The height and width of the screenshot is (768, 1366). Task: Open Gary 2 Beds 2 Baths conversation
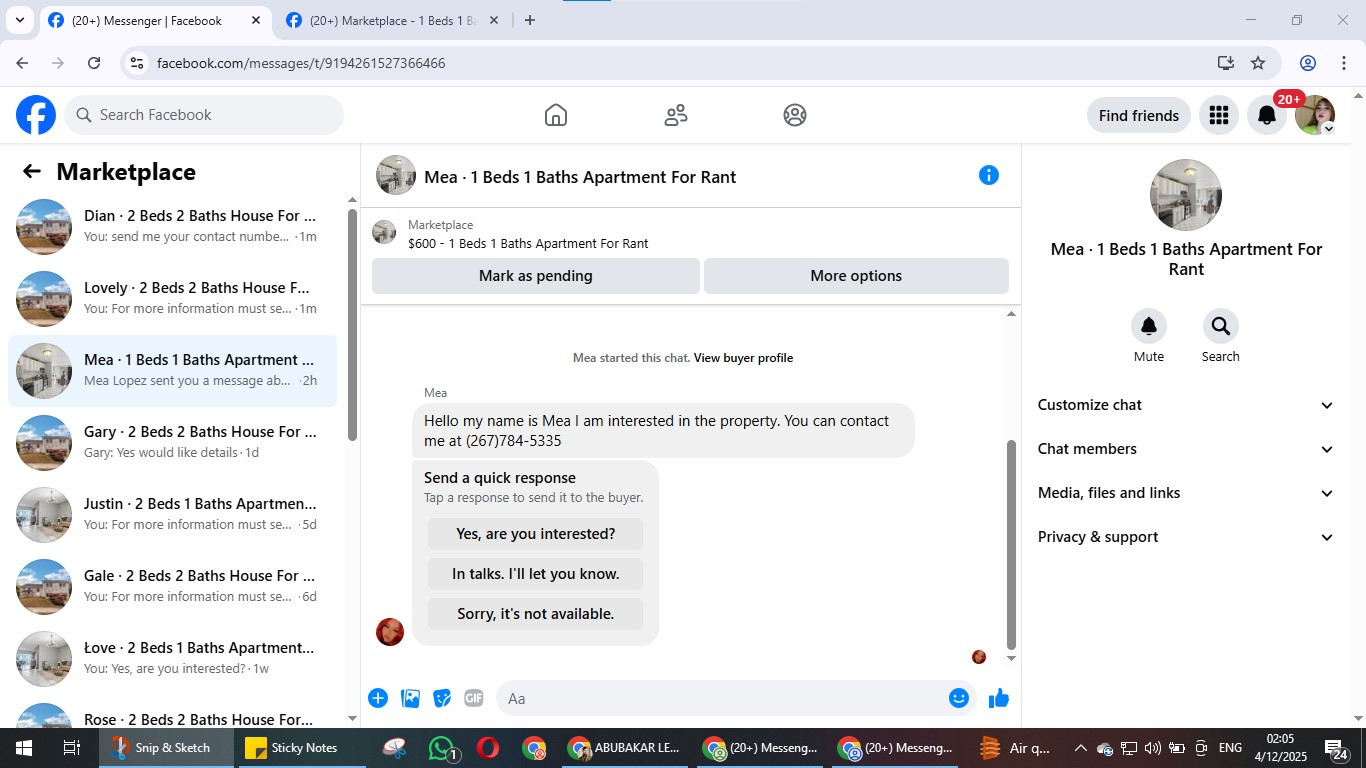click(172, 443)
